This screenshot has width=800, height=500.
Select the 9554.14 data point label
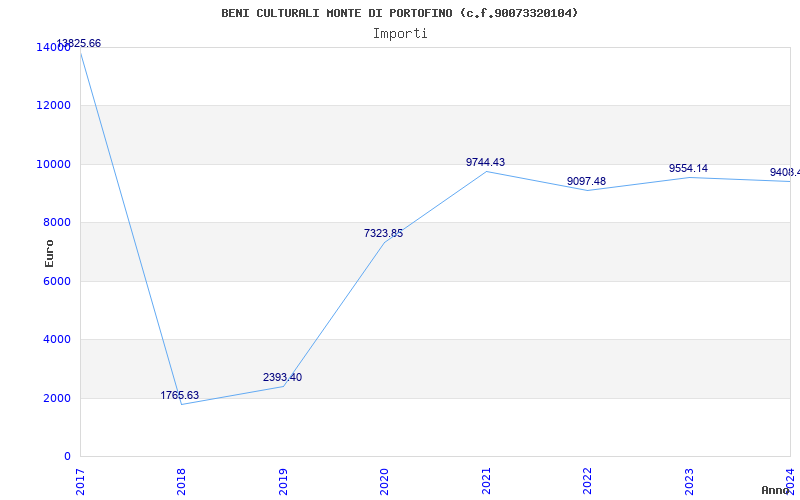point(688,168)
